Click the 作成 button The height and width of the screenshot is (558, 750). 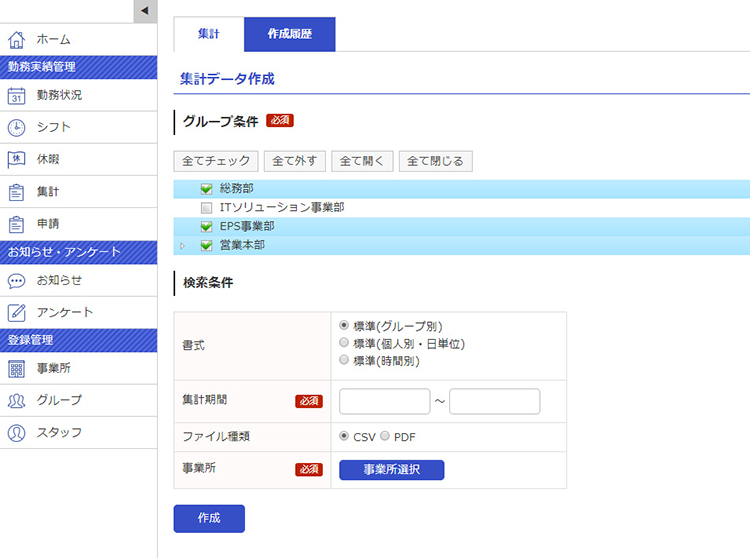point(209,518)
